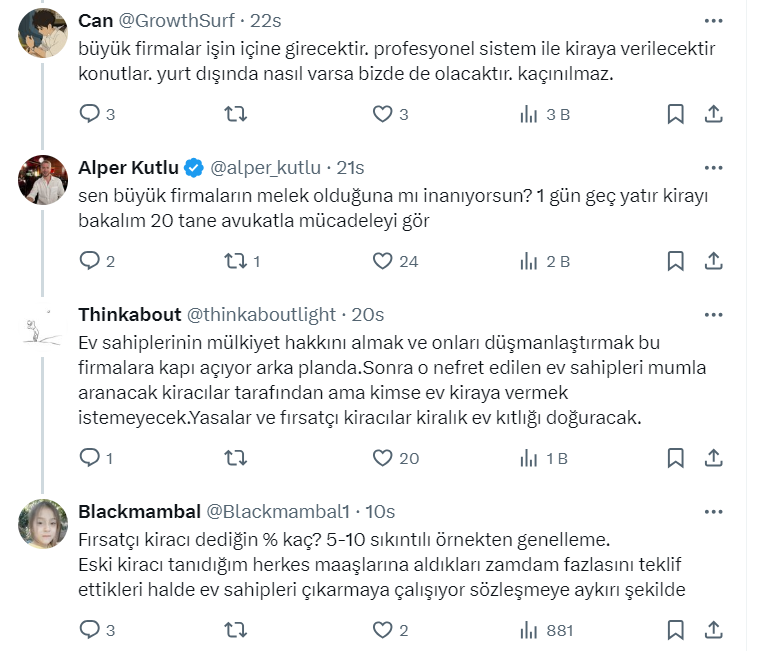Reply to Can's tweet about büyük firmalar
The width and height of the screenshot is (768, 651).
(x=90, y=114)
